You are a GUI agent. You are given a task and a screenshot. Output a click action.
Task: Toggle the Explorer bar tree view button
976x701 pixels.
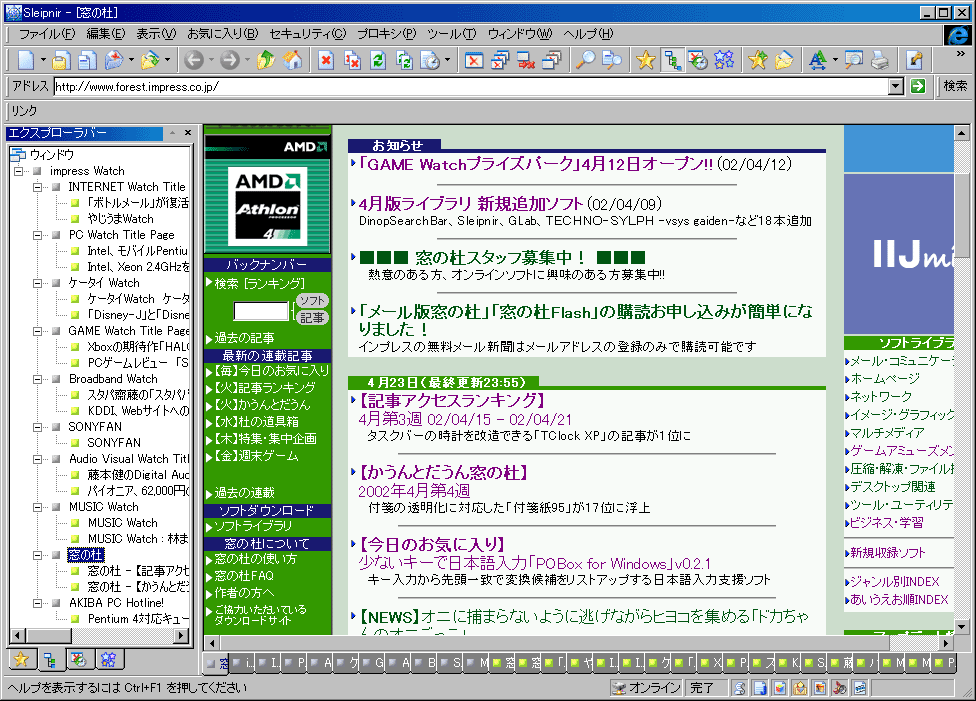tap(672, 61)
